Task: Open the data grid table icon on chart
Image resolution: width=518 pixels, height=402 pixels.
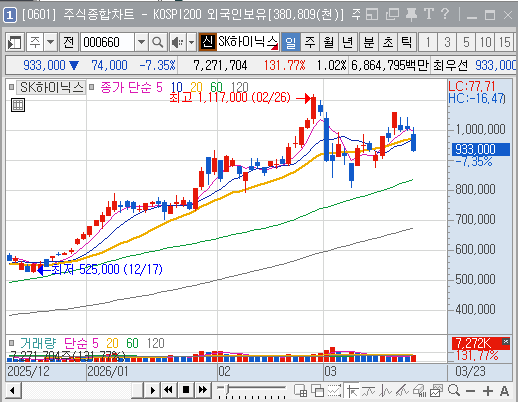Action: click(x=18, y=105)
